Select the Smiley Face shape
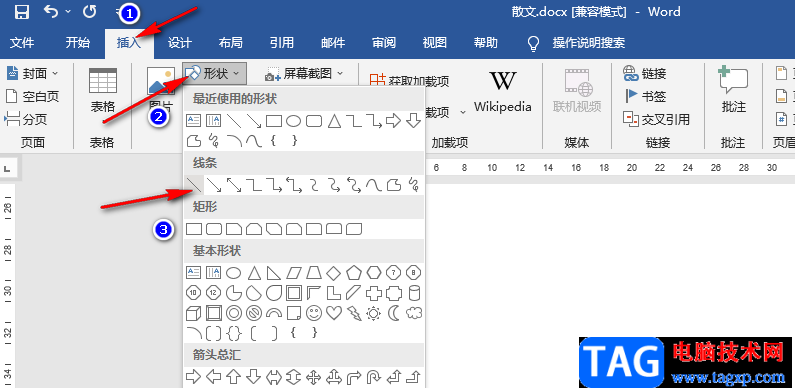Image resolution: width=795 pixels, height=388 pixels. coord(314,313)
